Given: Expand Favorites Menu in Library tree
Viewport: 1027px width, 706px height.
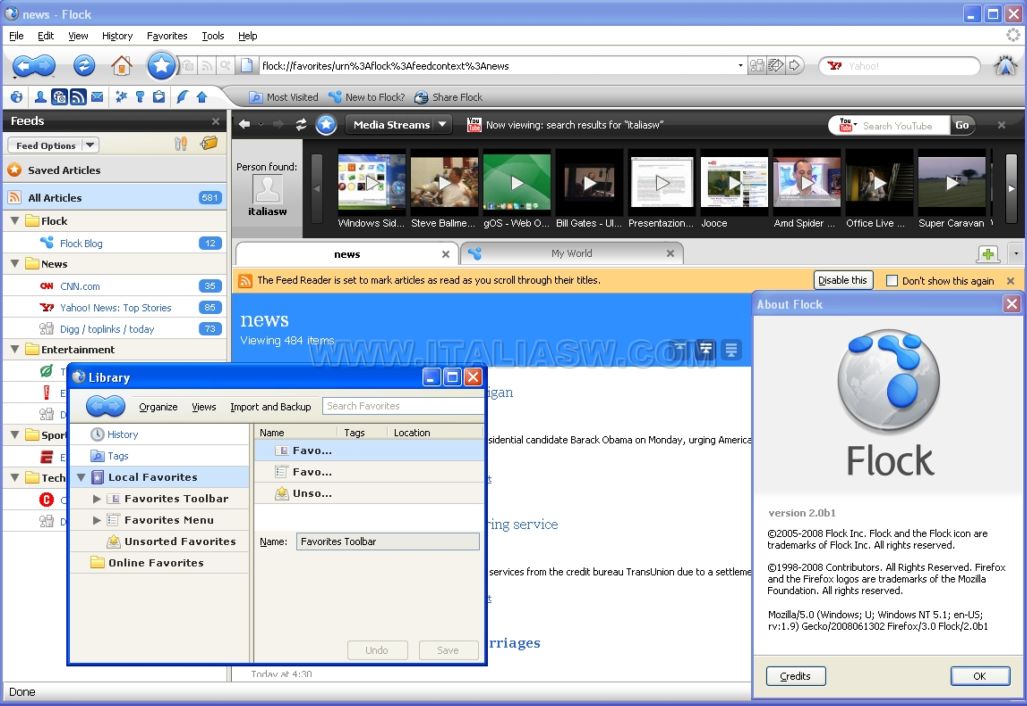Looking at the screenshot, I should [97, 520].
